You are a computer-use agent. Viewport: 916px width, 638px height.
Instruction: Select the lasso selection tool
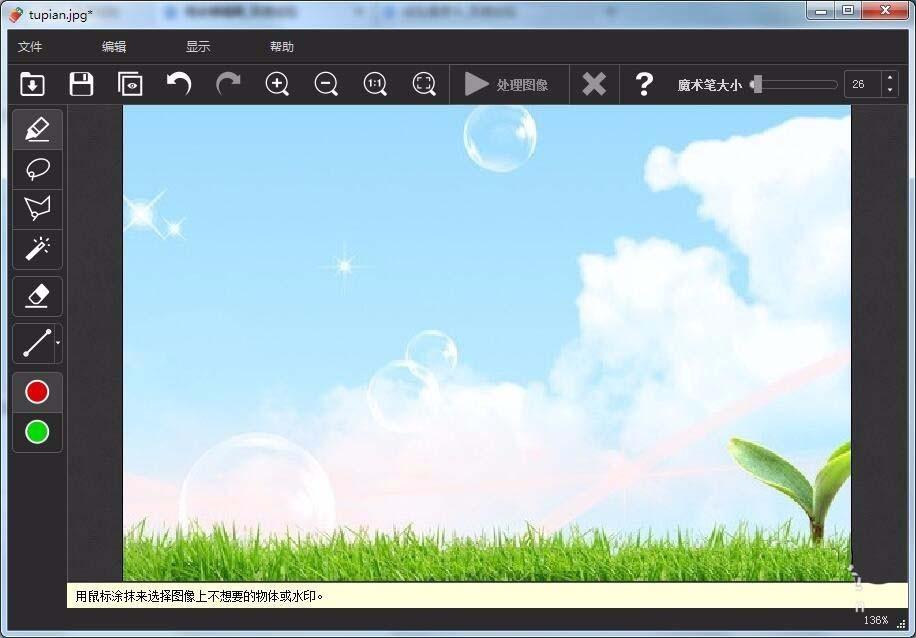37,169
